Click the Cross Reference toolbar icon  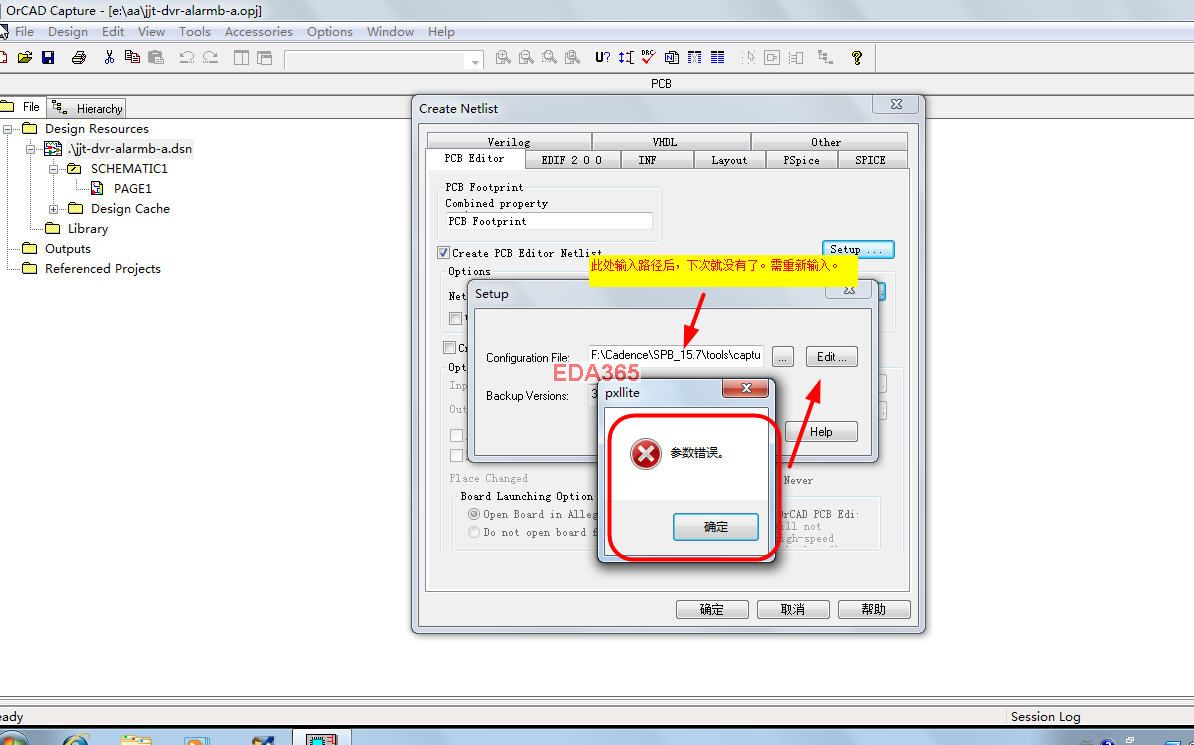[694, 57]
